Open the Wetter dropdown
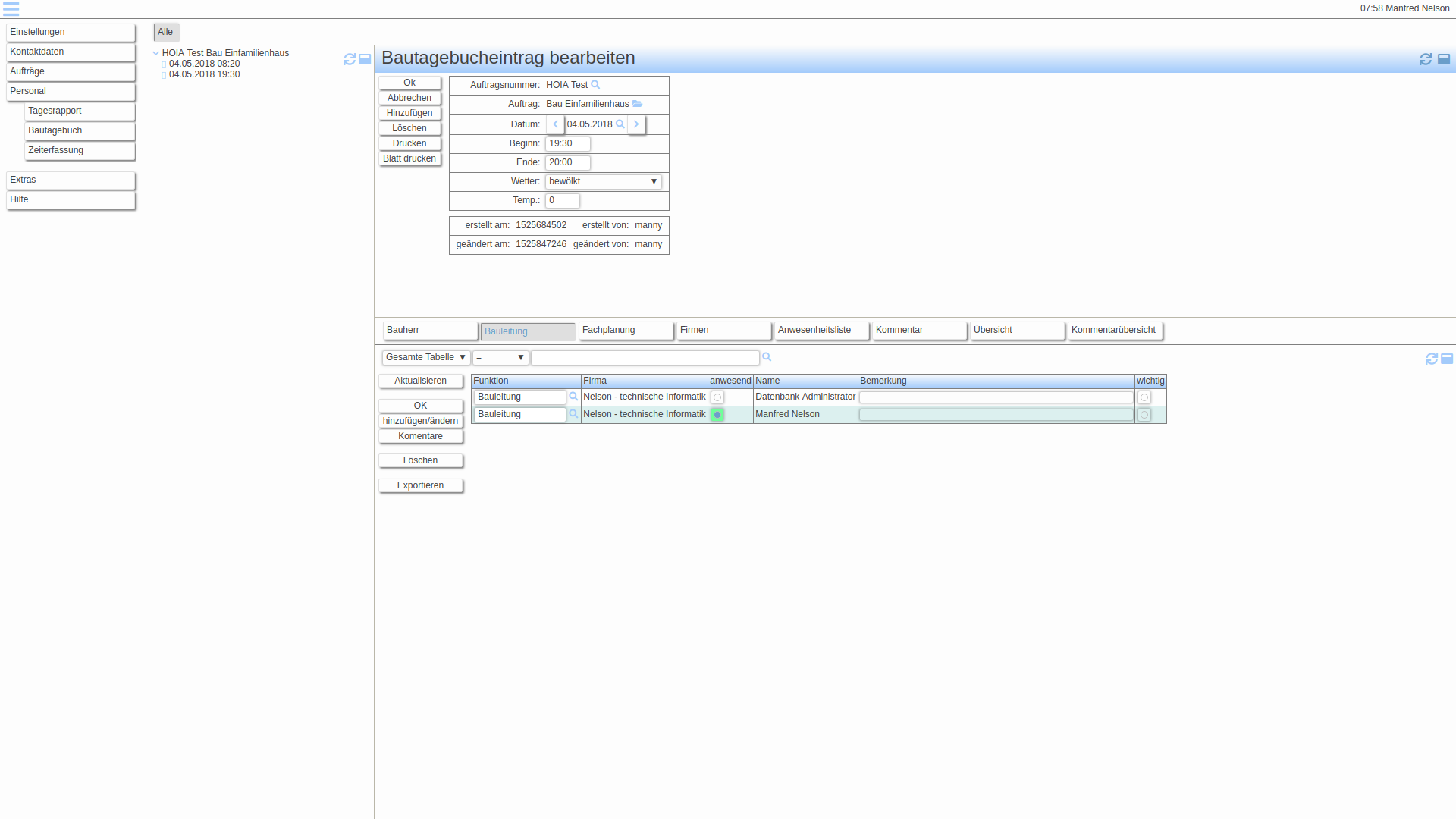1456x819 pixels. [603, 182]
